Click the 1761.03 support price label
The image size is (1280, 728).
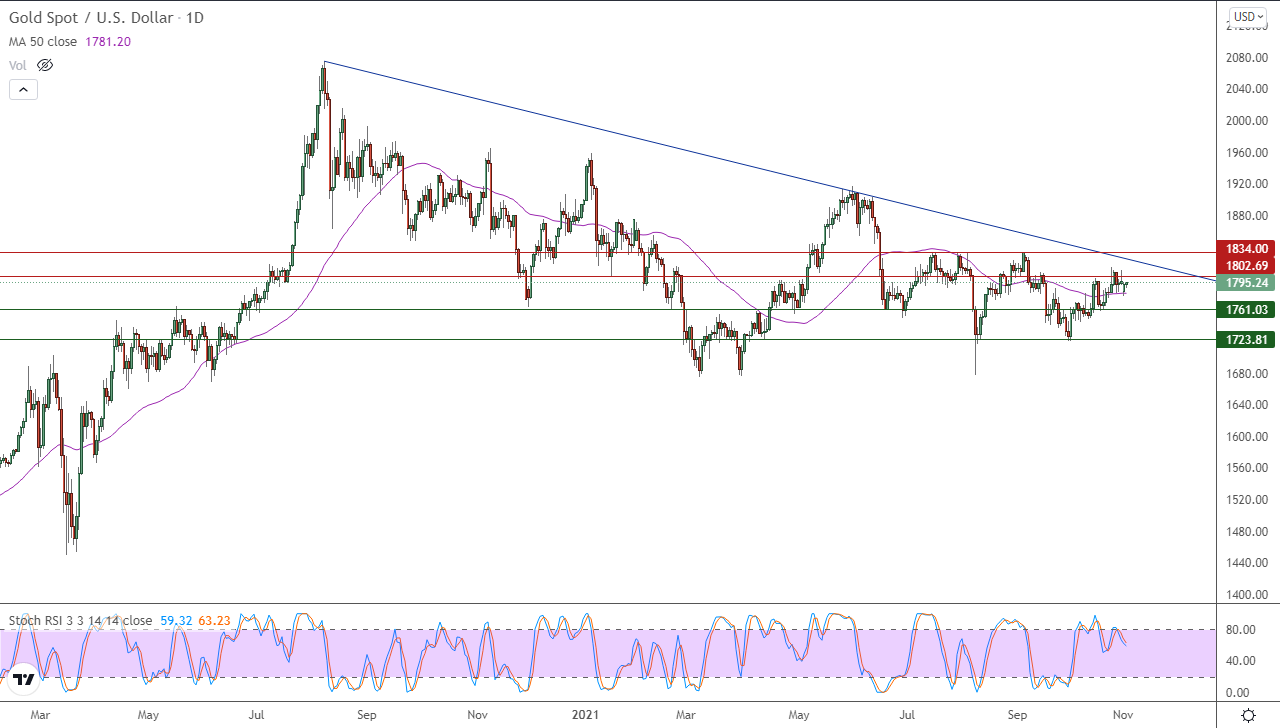(1245, 310)
